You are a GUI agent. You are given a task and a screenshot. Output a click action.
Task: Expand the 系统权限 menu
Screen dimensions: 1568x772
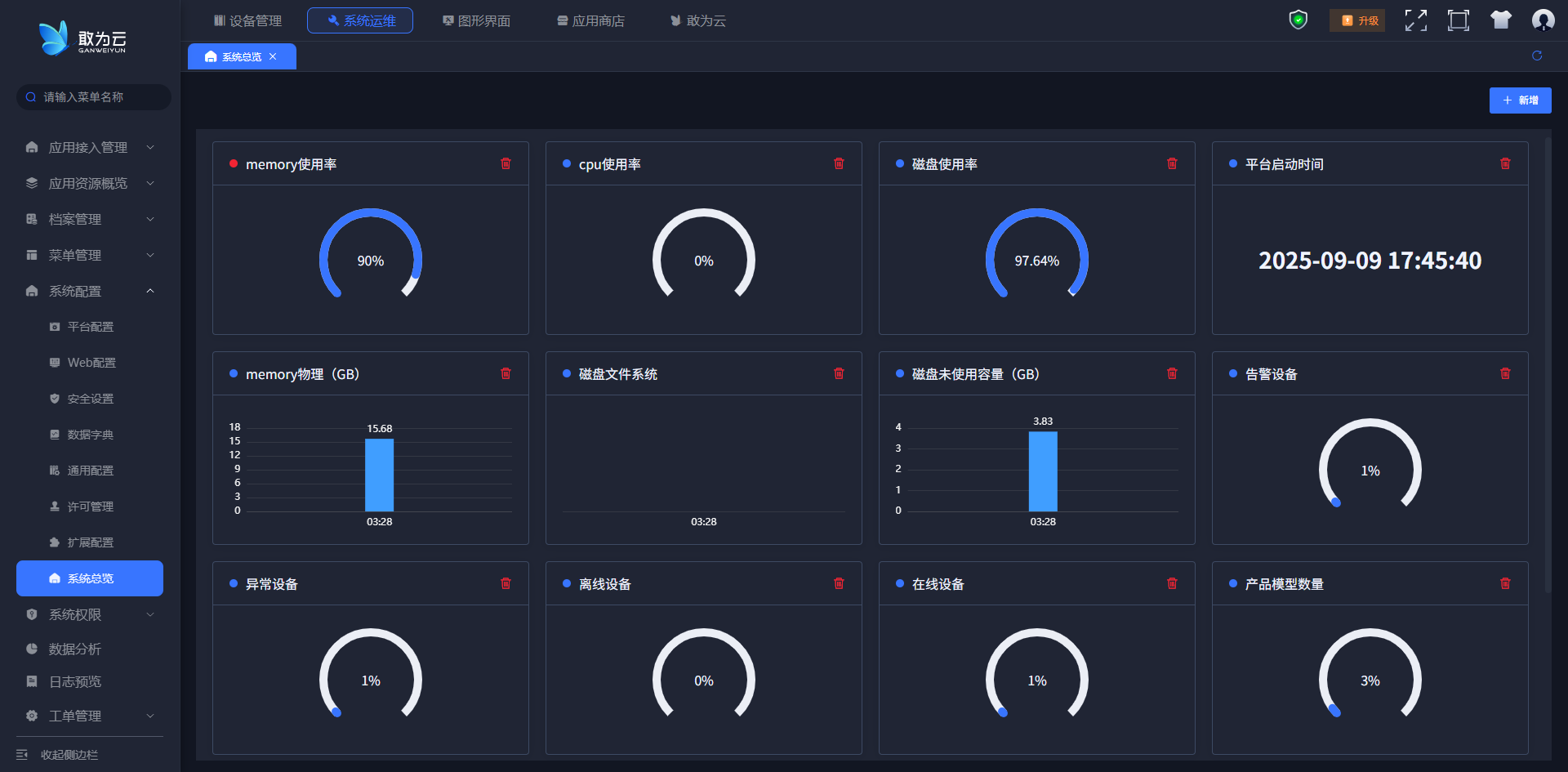click(x=90, y=614)
